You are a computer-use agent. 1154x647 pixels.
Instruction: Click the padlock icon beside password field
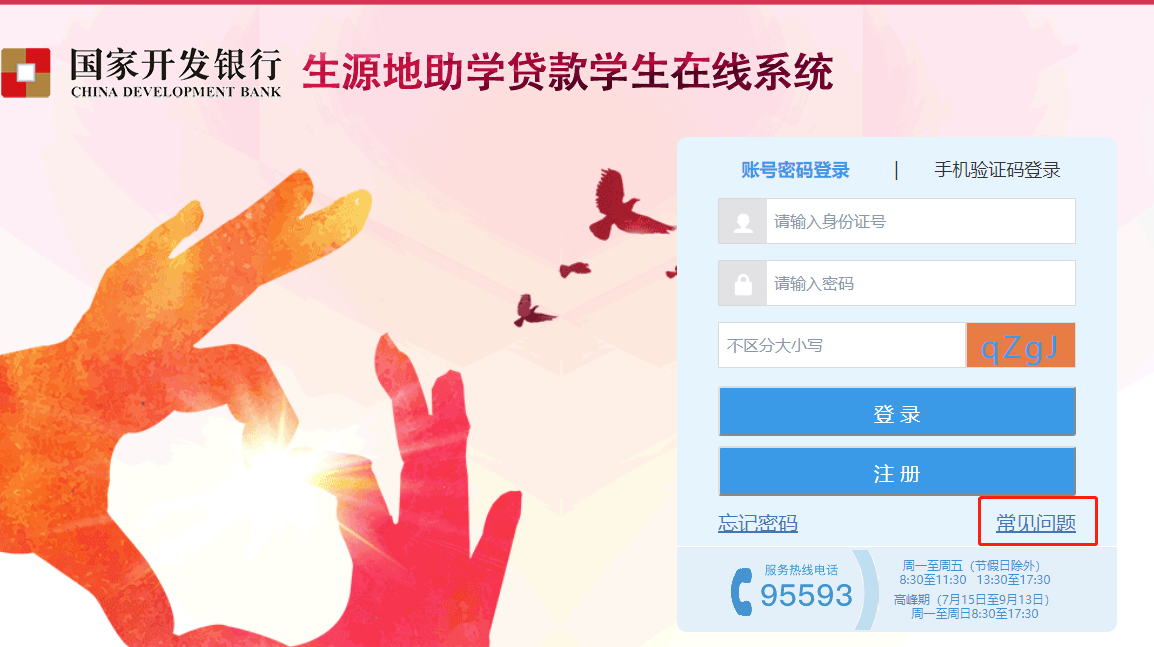[x=743, y=283]
